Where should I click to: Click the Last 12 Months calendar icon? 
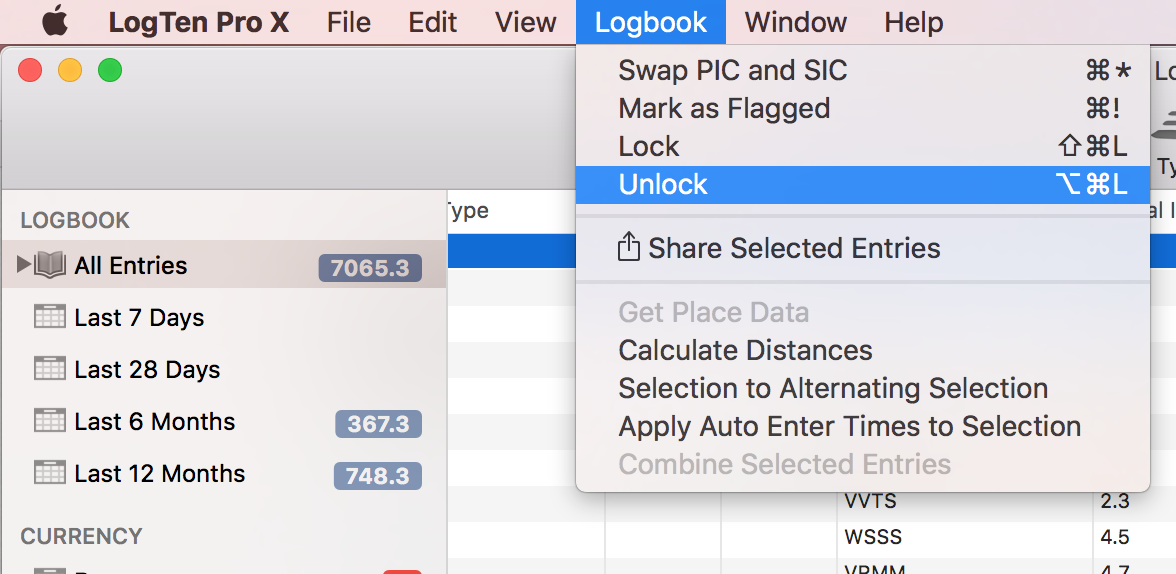point(50,472)
